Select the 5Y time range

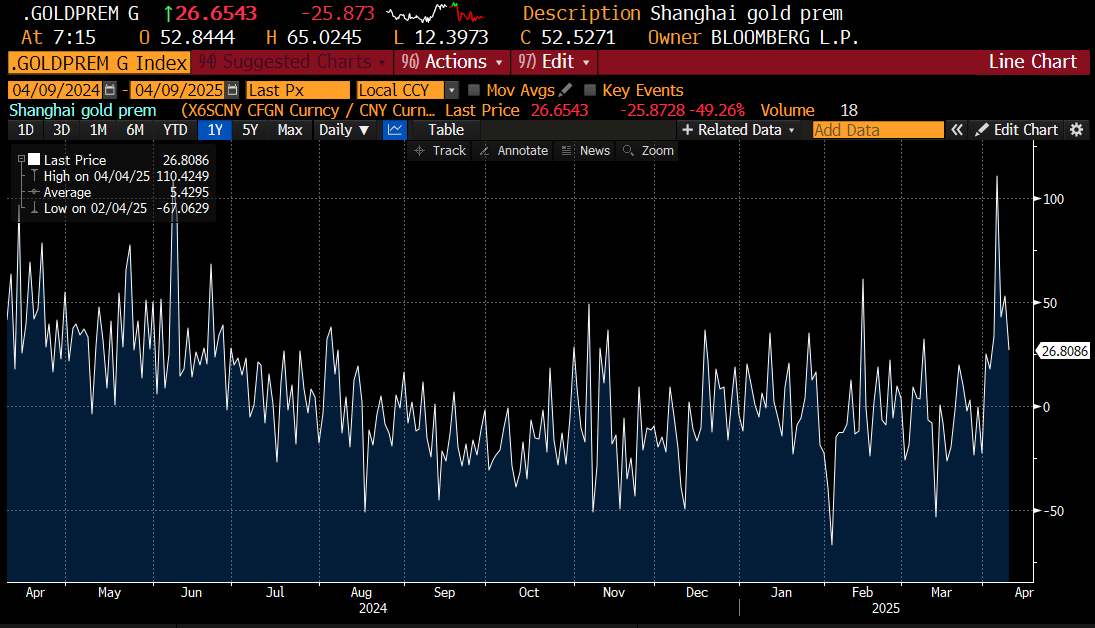tap(250, 130)
